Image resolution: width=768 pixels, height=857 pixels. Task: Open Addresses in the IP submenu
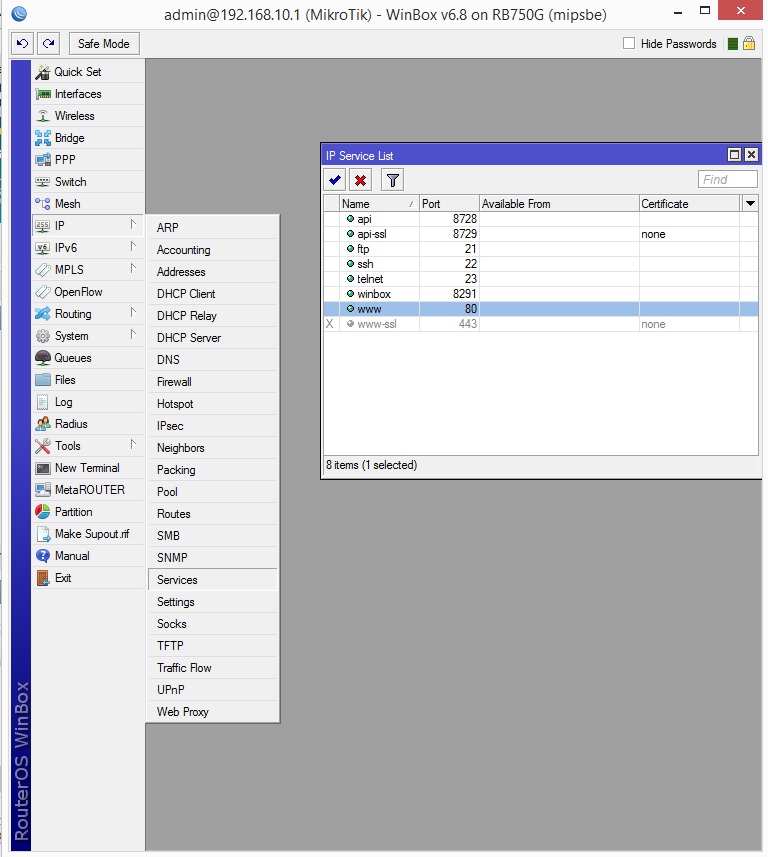(213, 272)
